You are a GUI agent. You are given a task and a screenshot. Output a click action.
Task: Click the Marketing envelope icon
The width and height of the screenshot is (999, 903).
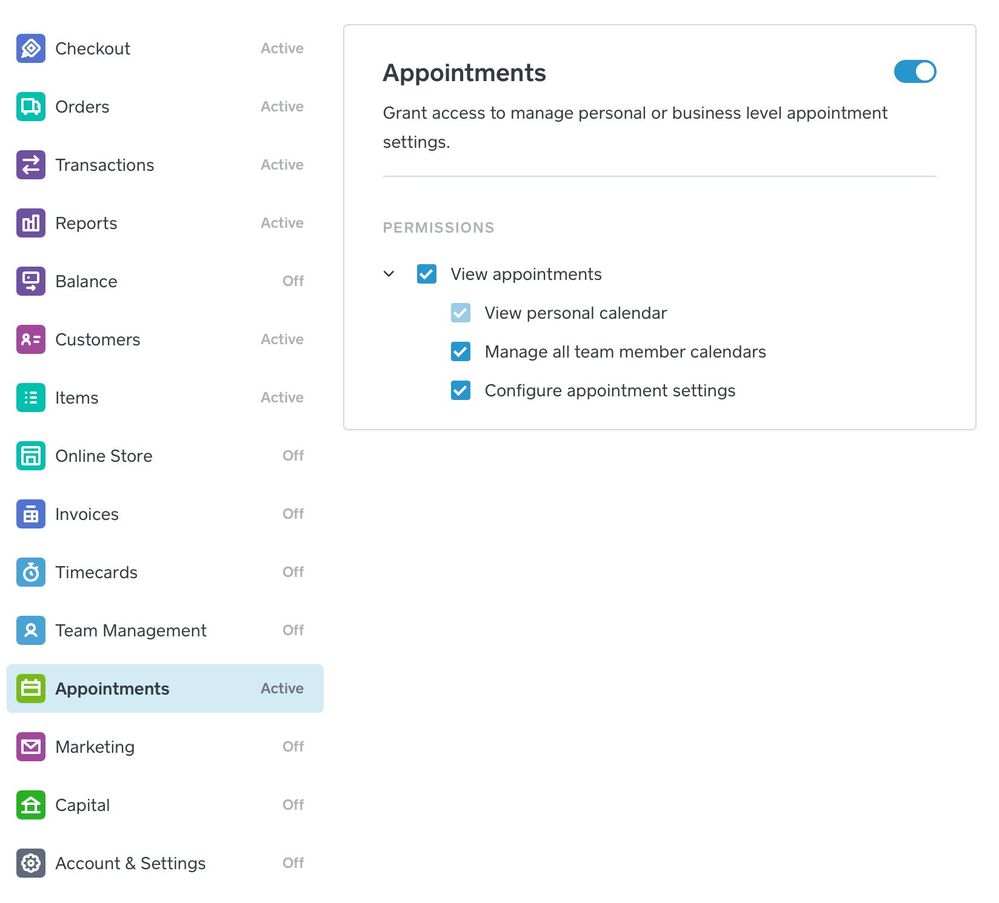(31, 747)
